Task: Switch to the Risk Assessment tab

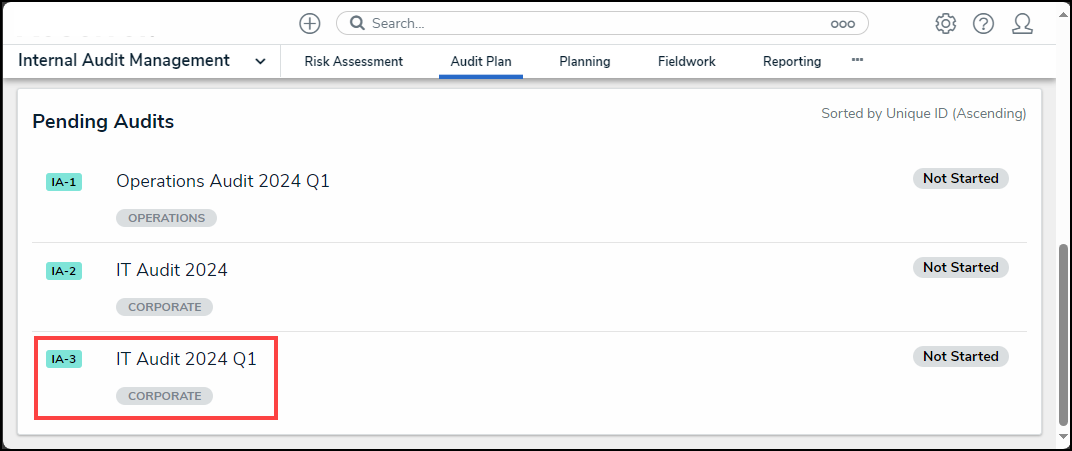Action: click(353, 61)
